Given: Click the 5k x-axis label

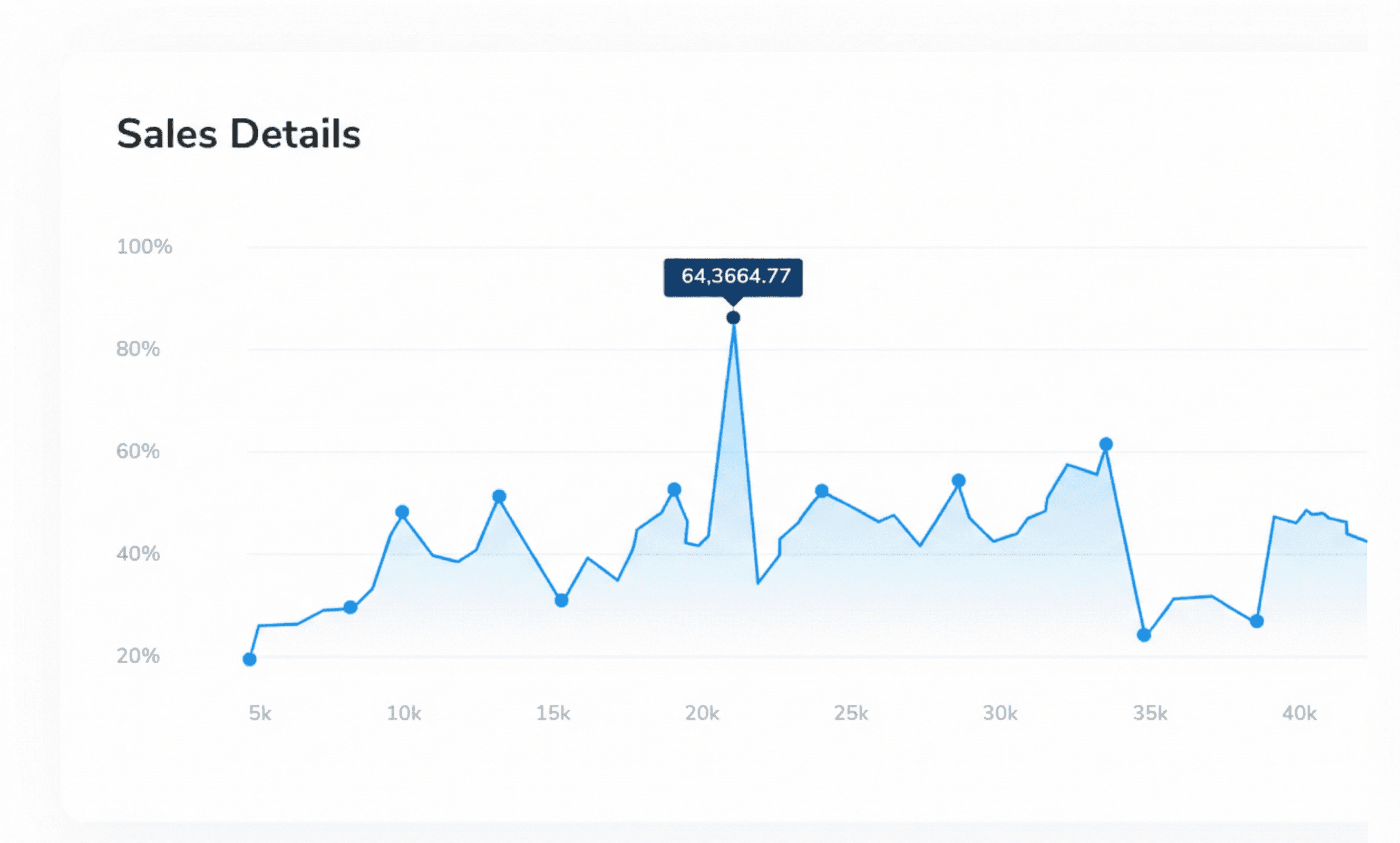Looking at the screenshot, I should click(260, 713).
